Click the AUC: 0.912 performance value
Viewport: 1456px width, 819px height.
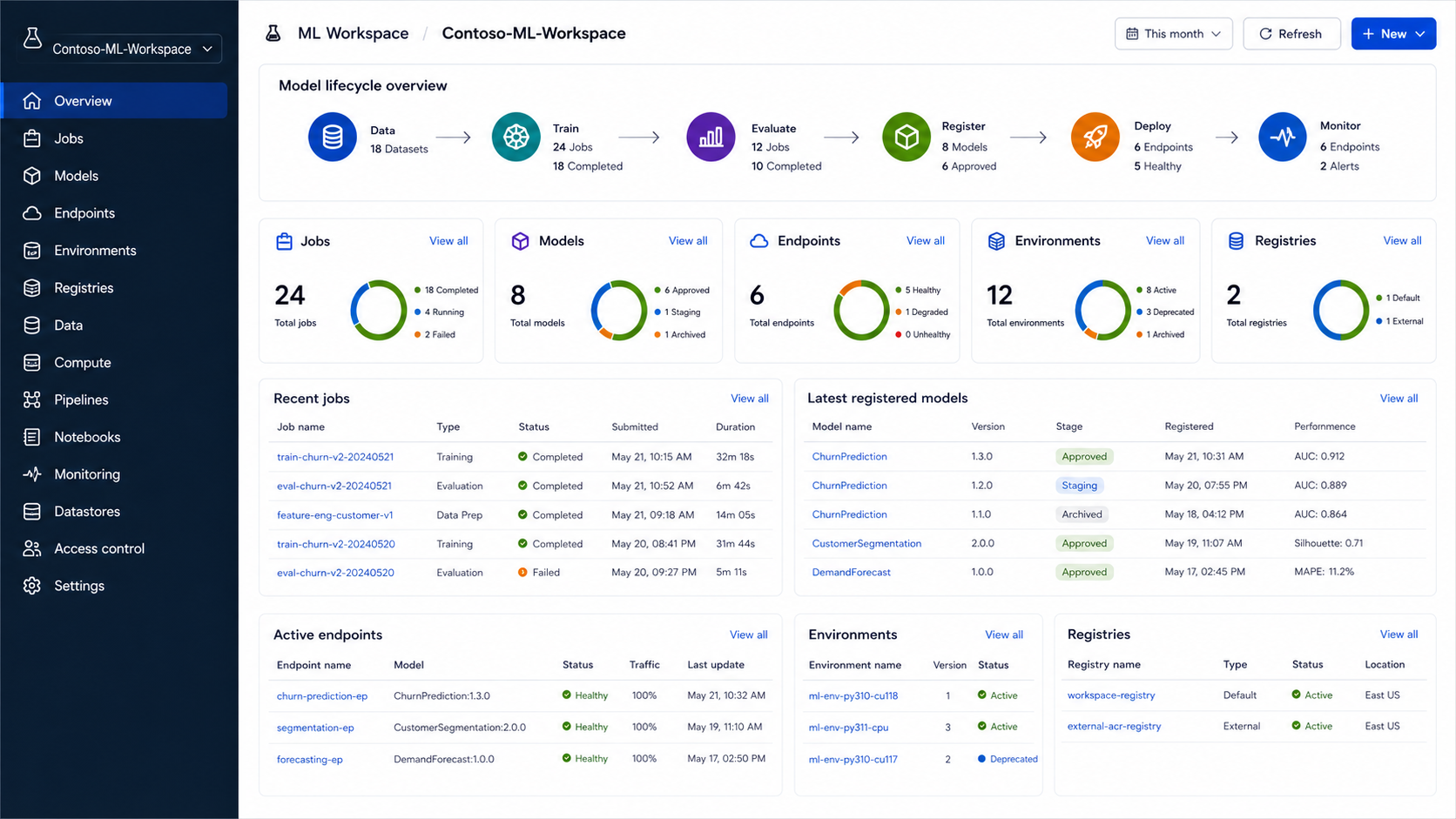coord(1319,456)
